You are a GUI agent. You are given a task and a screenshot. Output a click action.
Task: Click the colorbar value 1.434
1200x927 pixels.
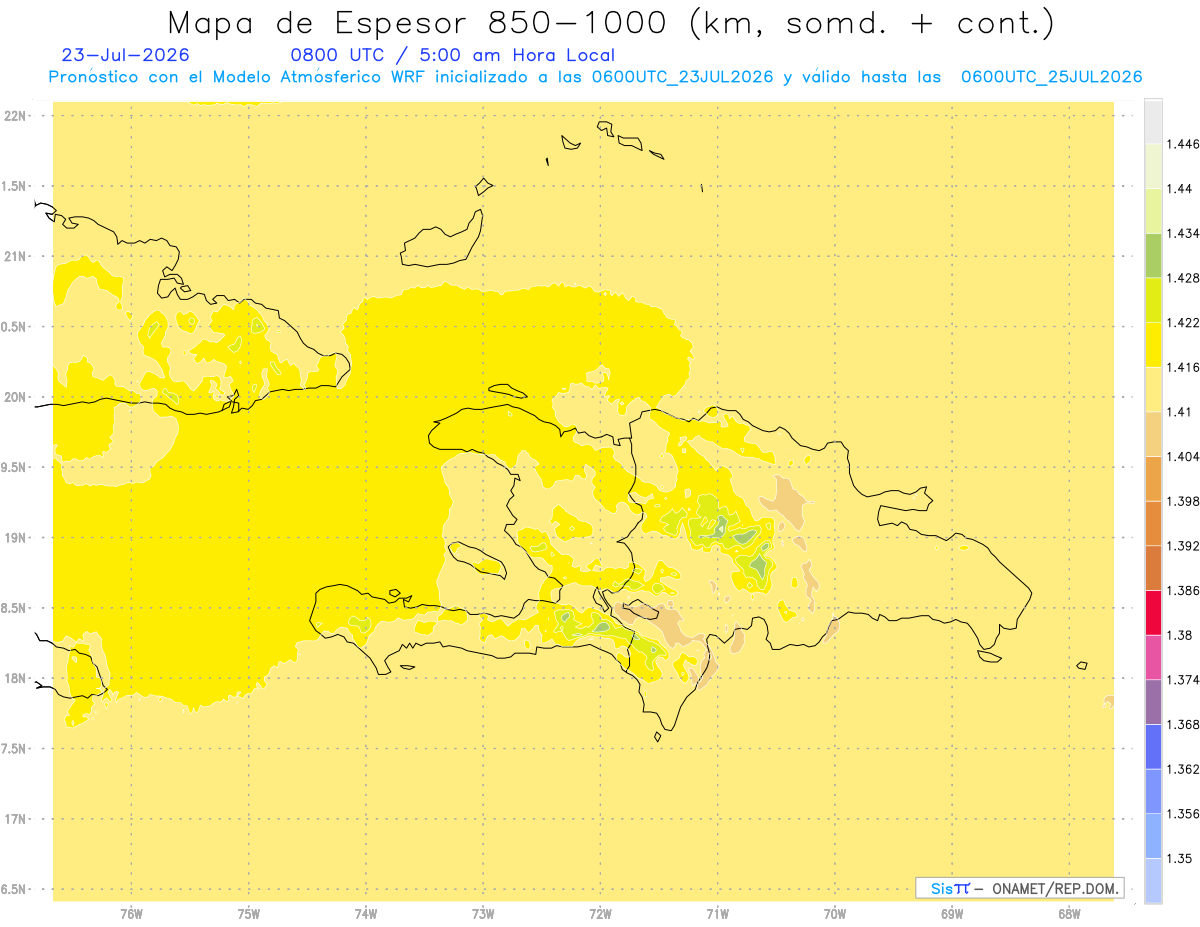[1183, 233]
